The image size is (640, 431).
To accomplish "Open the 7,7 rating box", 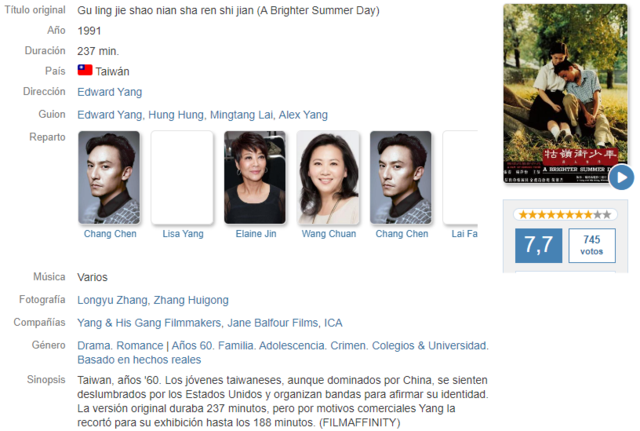I will coord(539,245).
